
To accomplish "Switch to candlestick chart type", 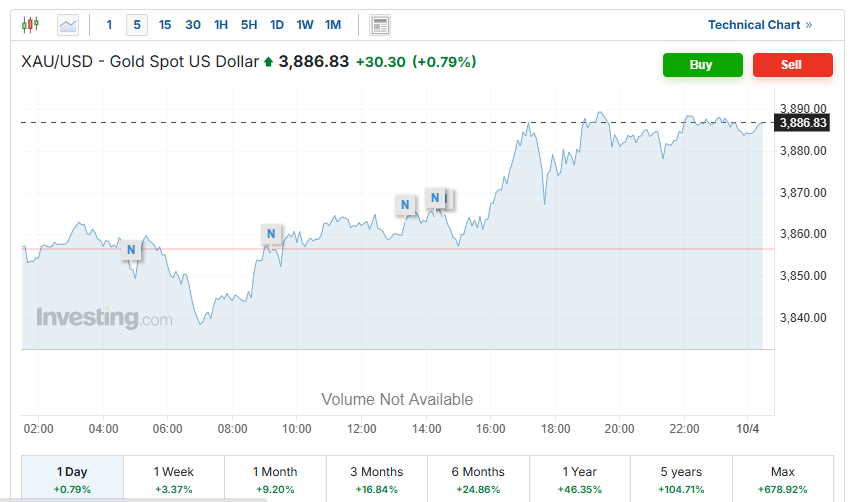I will coord(31,25).
